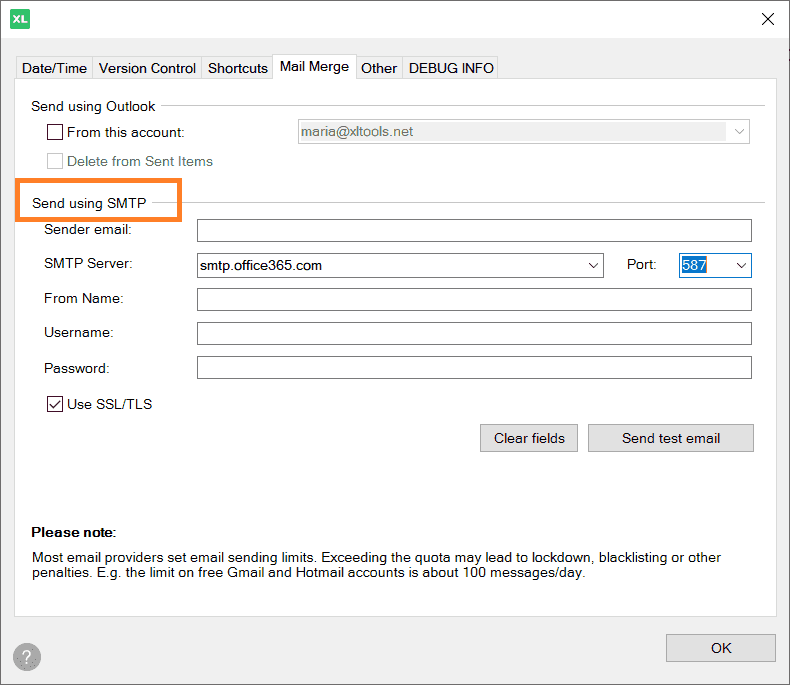Expand the Port dropdown arrow
Image resolution: width=790 pixels, height=685 pixels.
(x=741, y=265)
